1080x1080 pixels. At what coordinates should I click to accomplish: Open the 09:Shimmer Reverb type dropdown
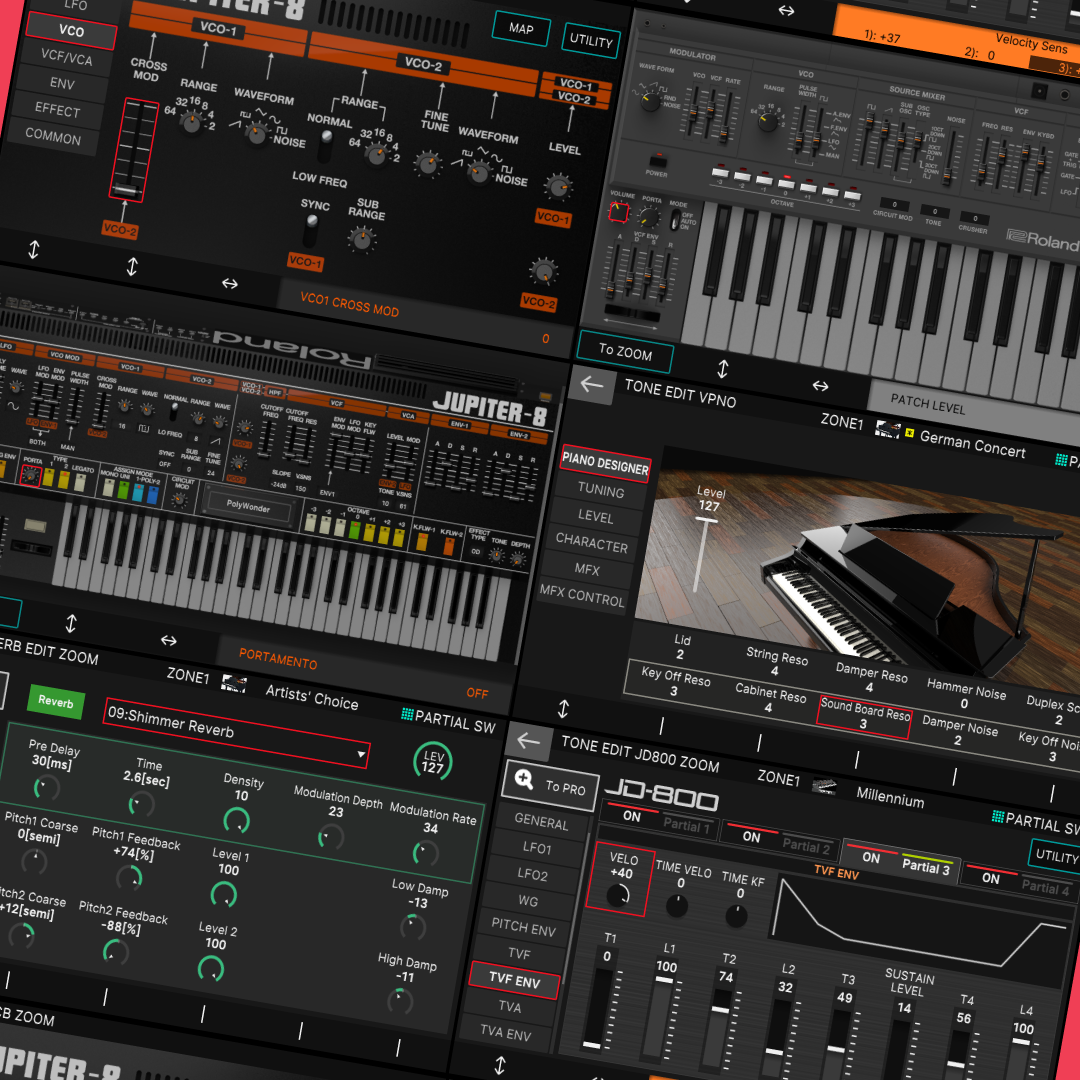[236, 732]
